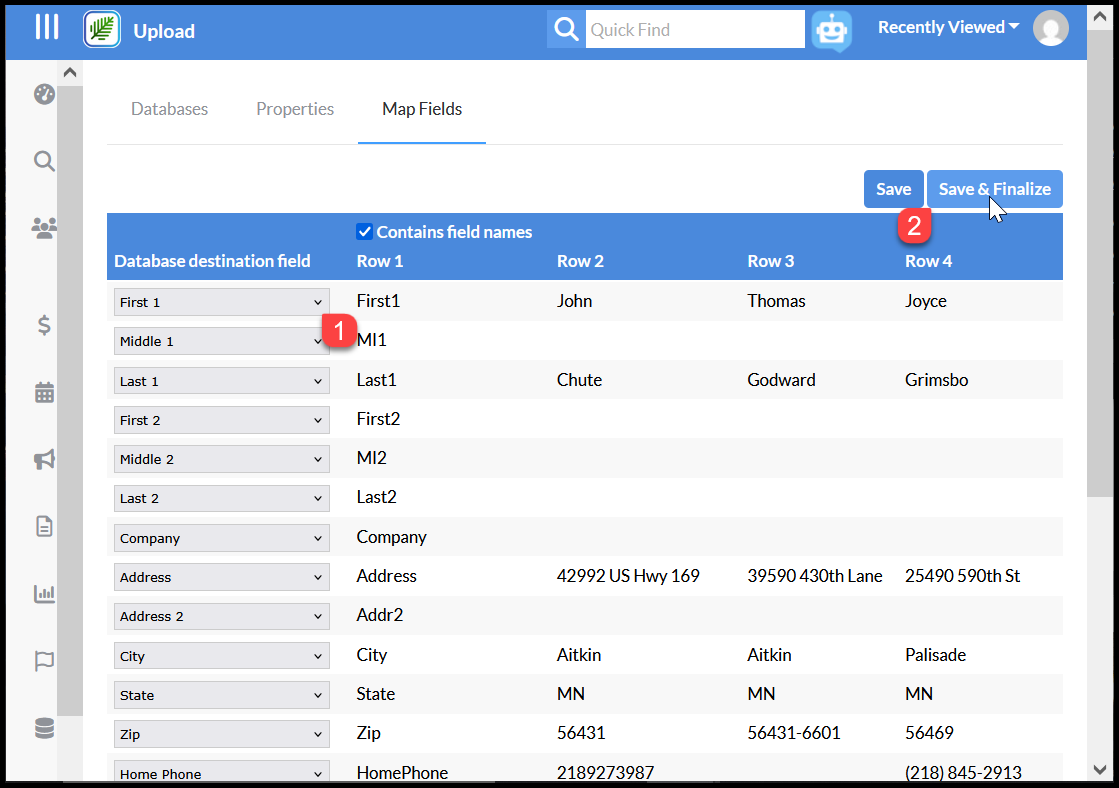Open the First 2 destination dropdown

222,420
